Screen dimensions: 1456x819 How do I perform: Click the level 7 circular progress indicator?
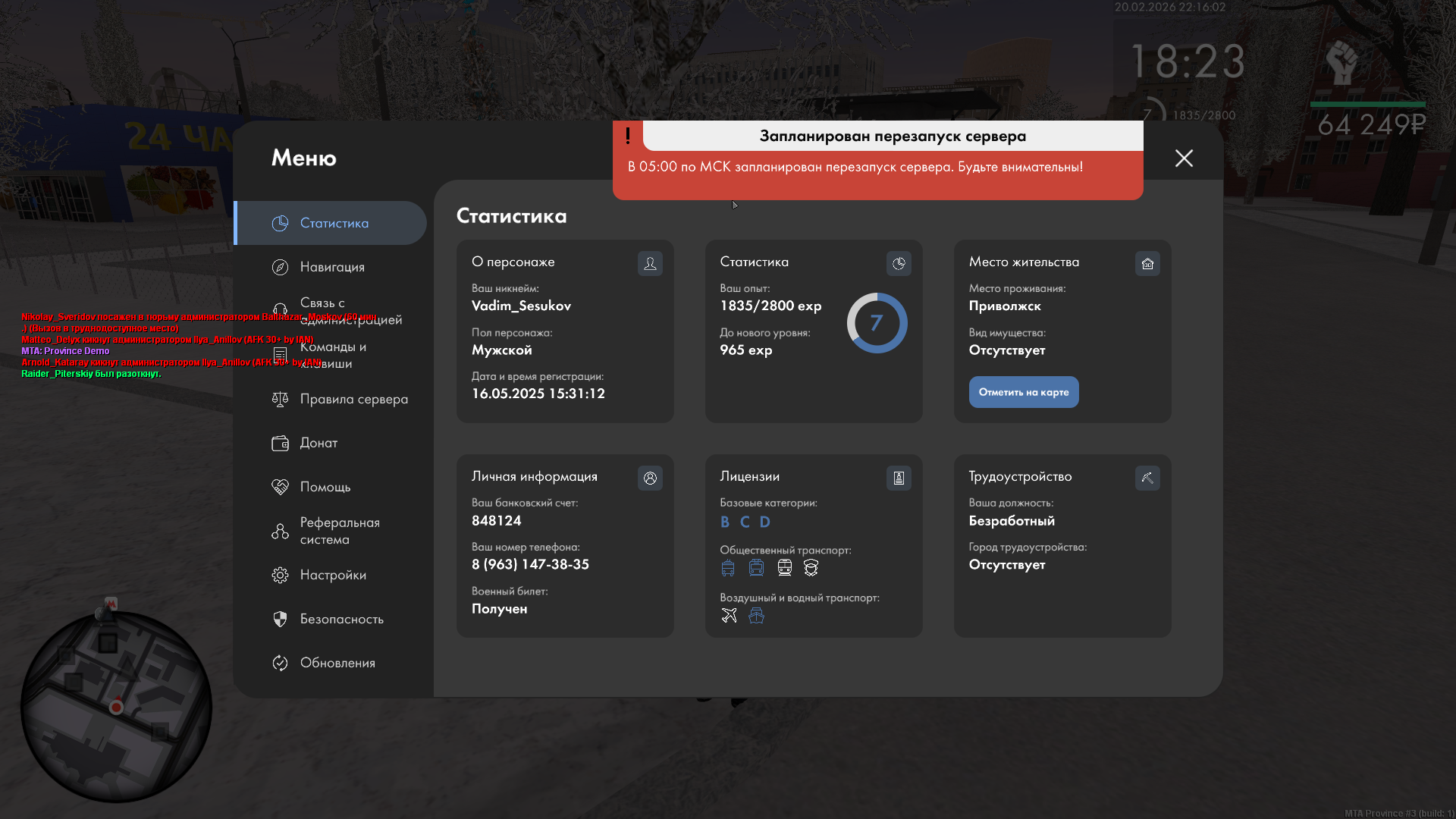877,323
